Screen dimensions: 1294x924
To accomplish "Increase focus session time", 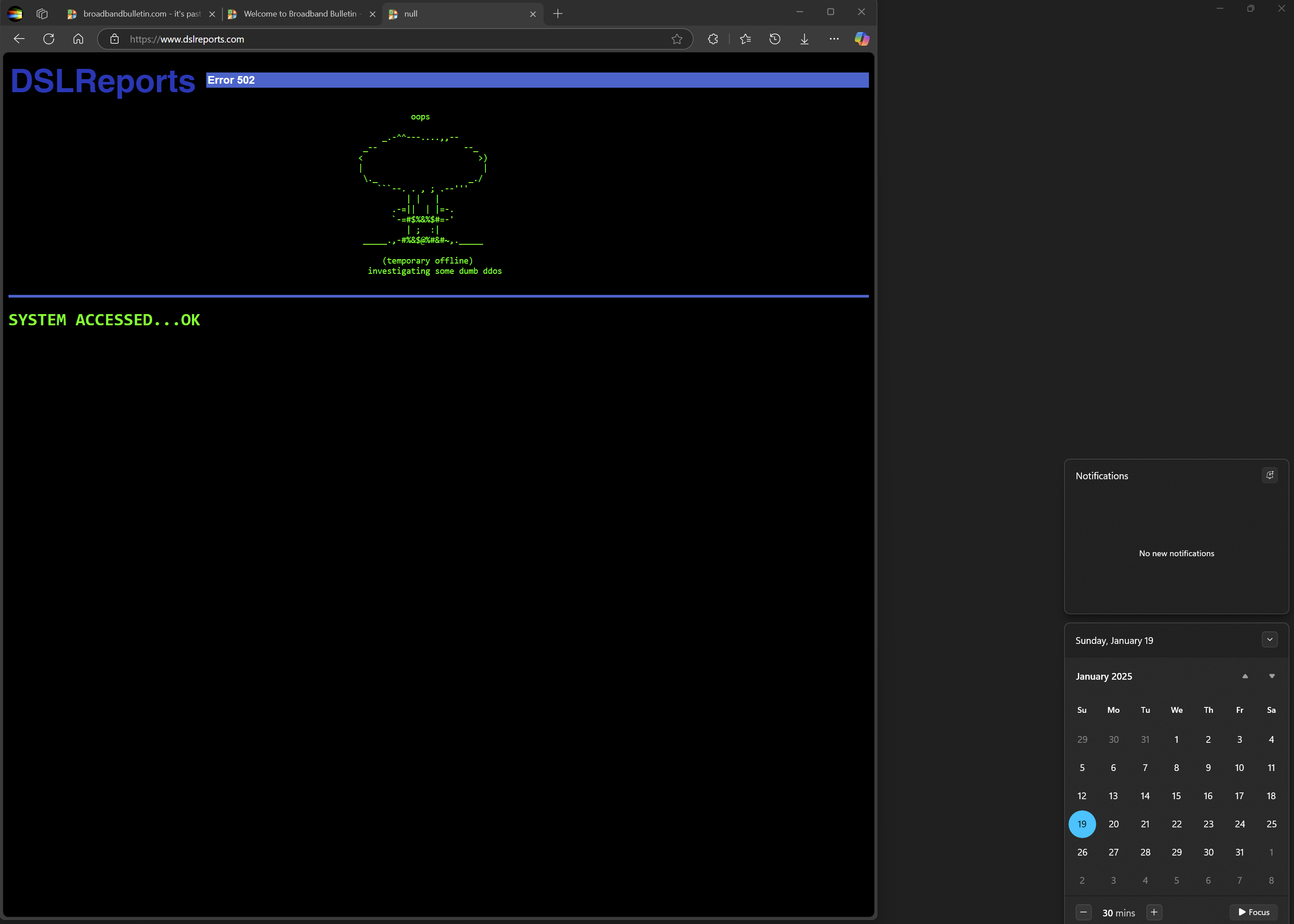I will (x=1154, y=912).
